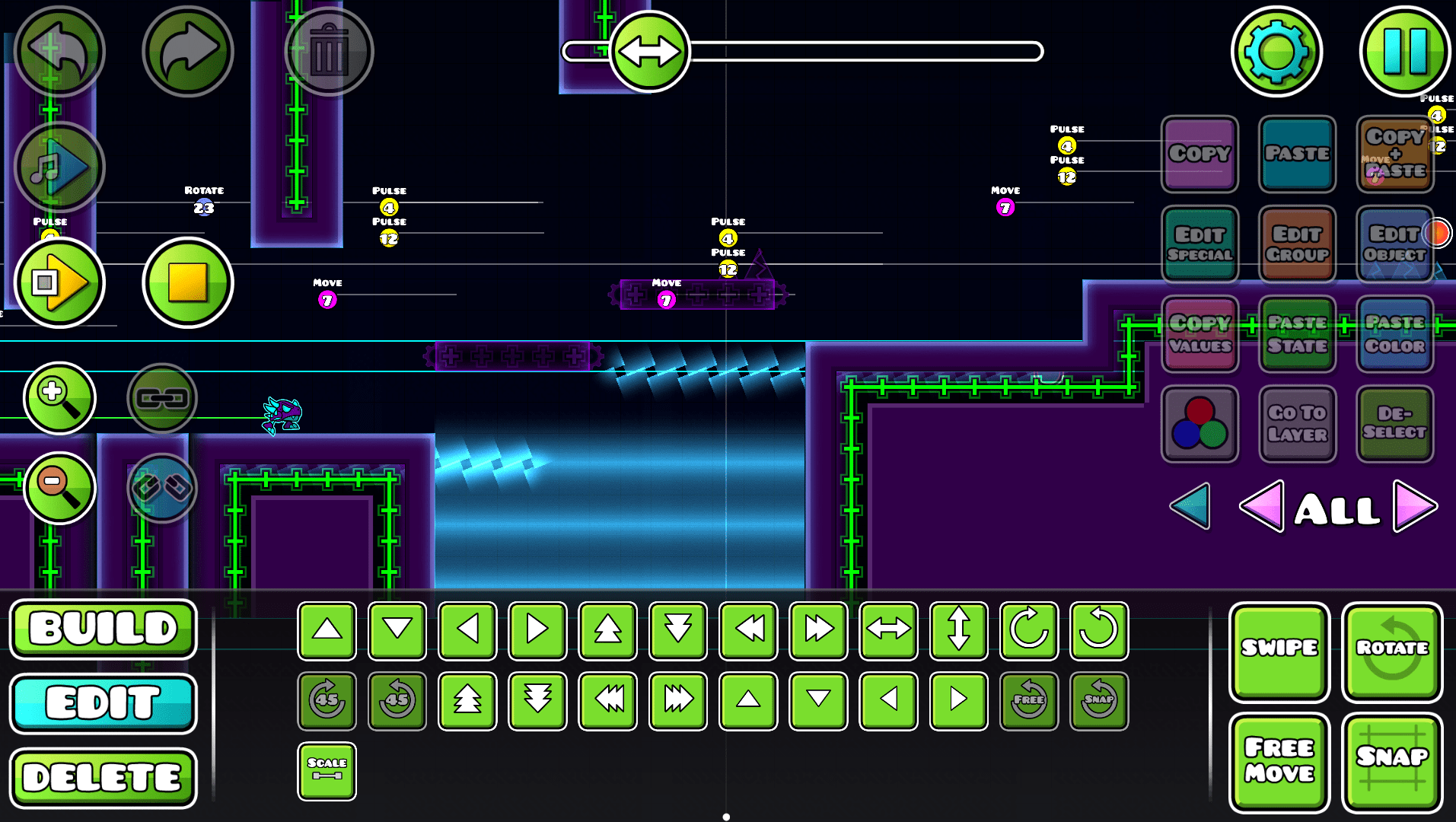Click the large single left-arrow move button

click(467, 630)
